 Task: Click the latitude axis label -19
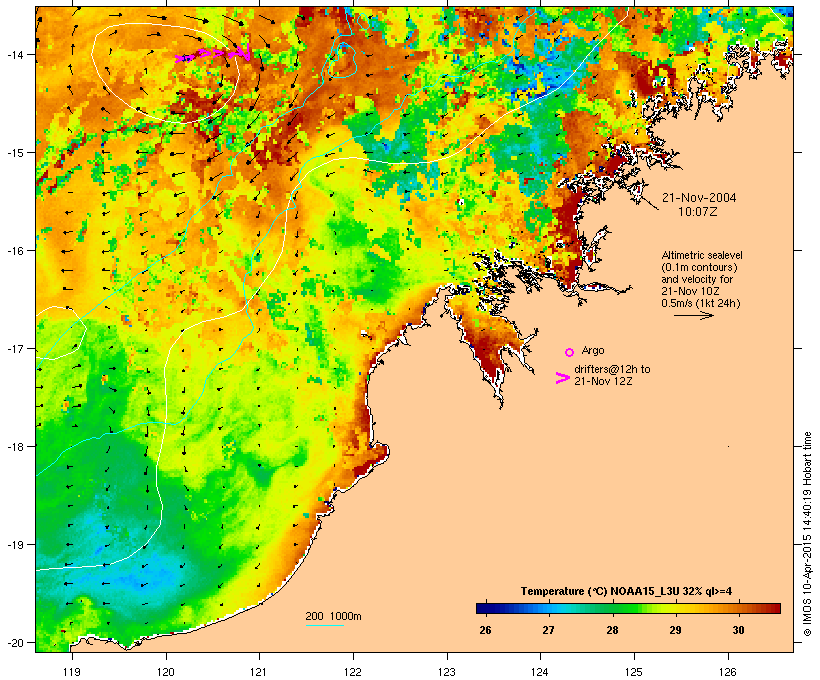click(14, 545)
